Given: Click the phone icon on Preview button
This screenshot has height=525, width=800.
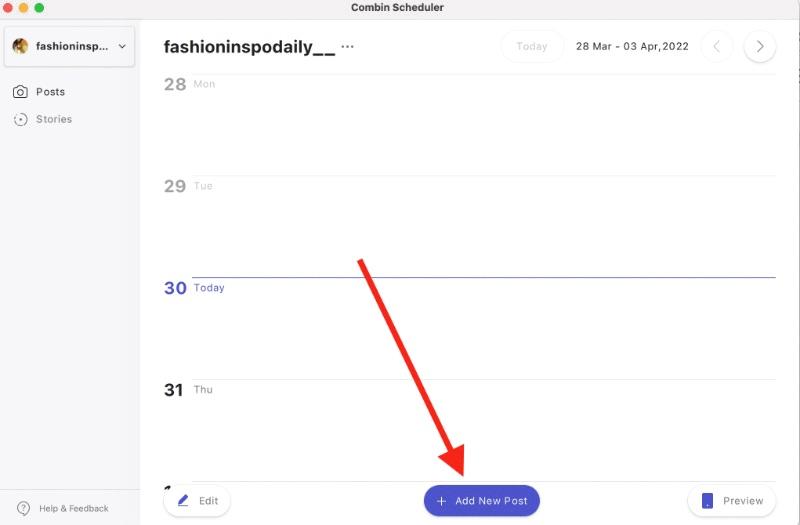Looking at the screenshot, I should [x=707, y=500].
